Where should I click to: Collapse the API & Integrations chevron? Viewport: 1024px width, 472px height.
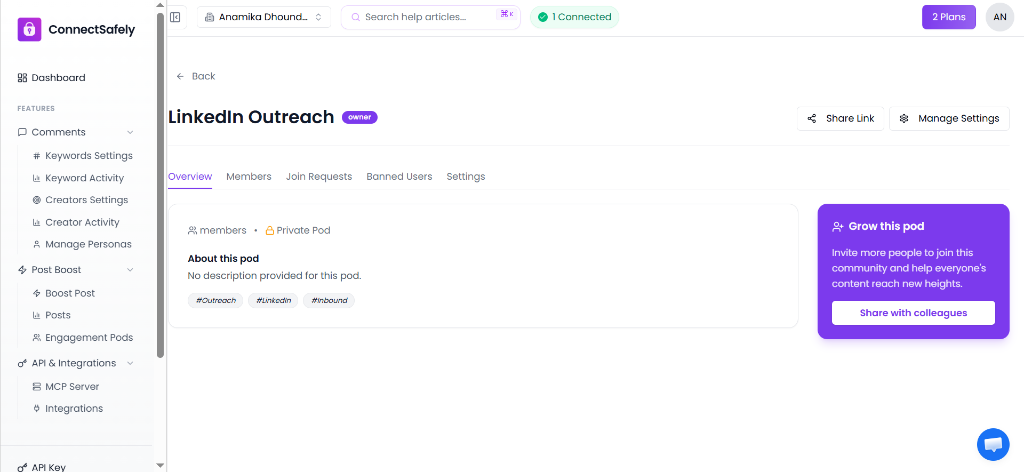(130, 363)
